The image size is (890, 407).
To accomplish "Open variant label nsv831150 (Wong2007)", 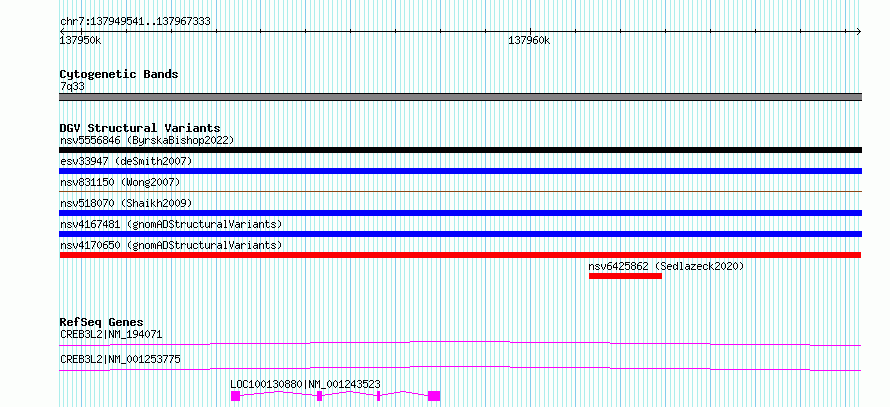I will point(120,182).
